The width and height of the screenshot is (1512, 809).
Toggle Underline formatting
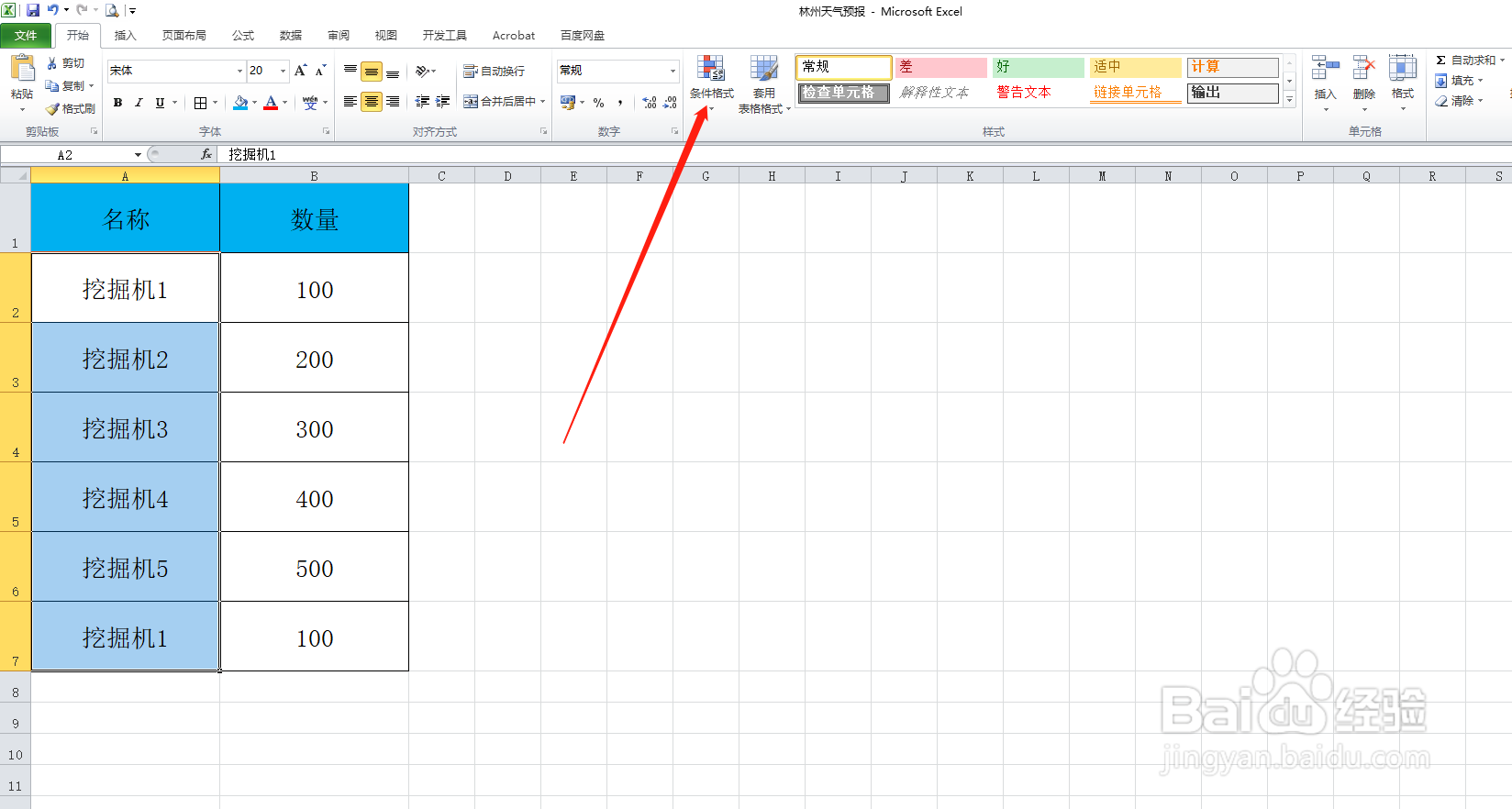coord(160,103)
